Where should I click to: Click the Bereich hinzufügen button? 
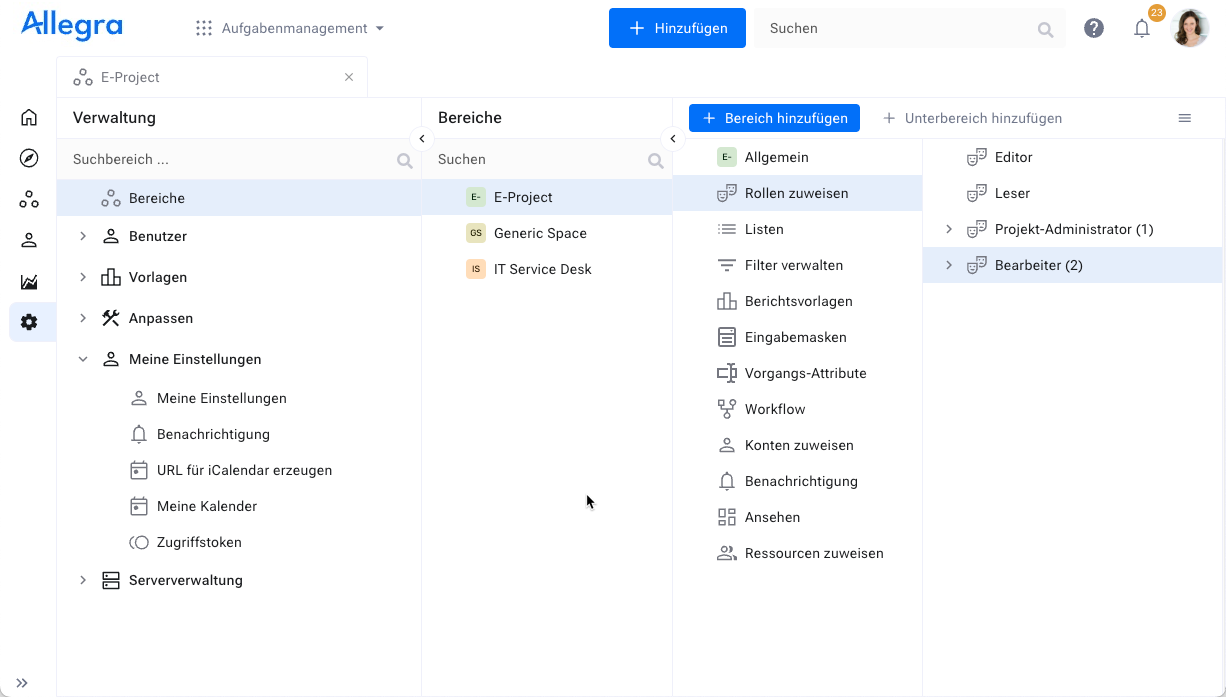pos(774,118)
